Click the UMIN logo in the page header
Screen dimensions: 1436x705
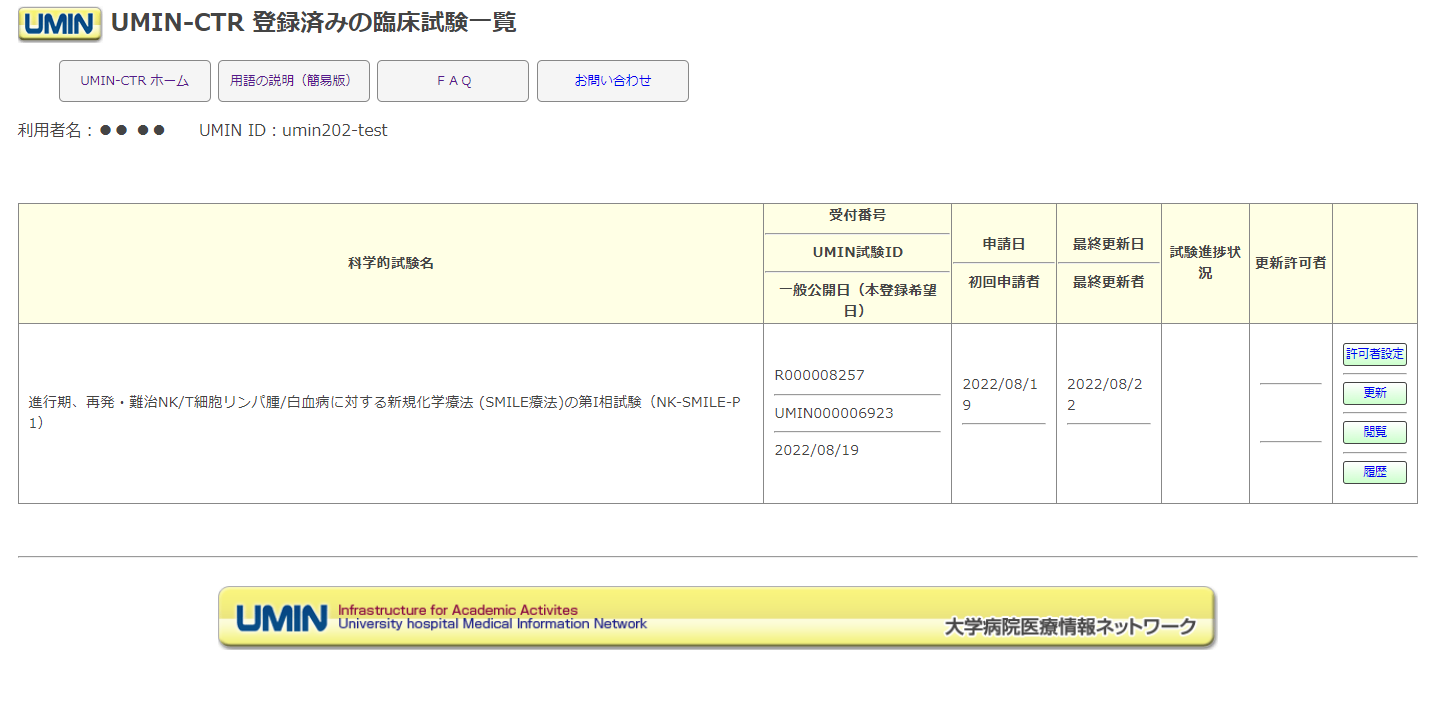pos(60,24)
